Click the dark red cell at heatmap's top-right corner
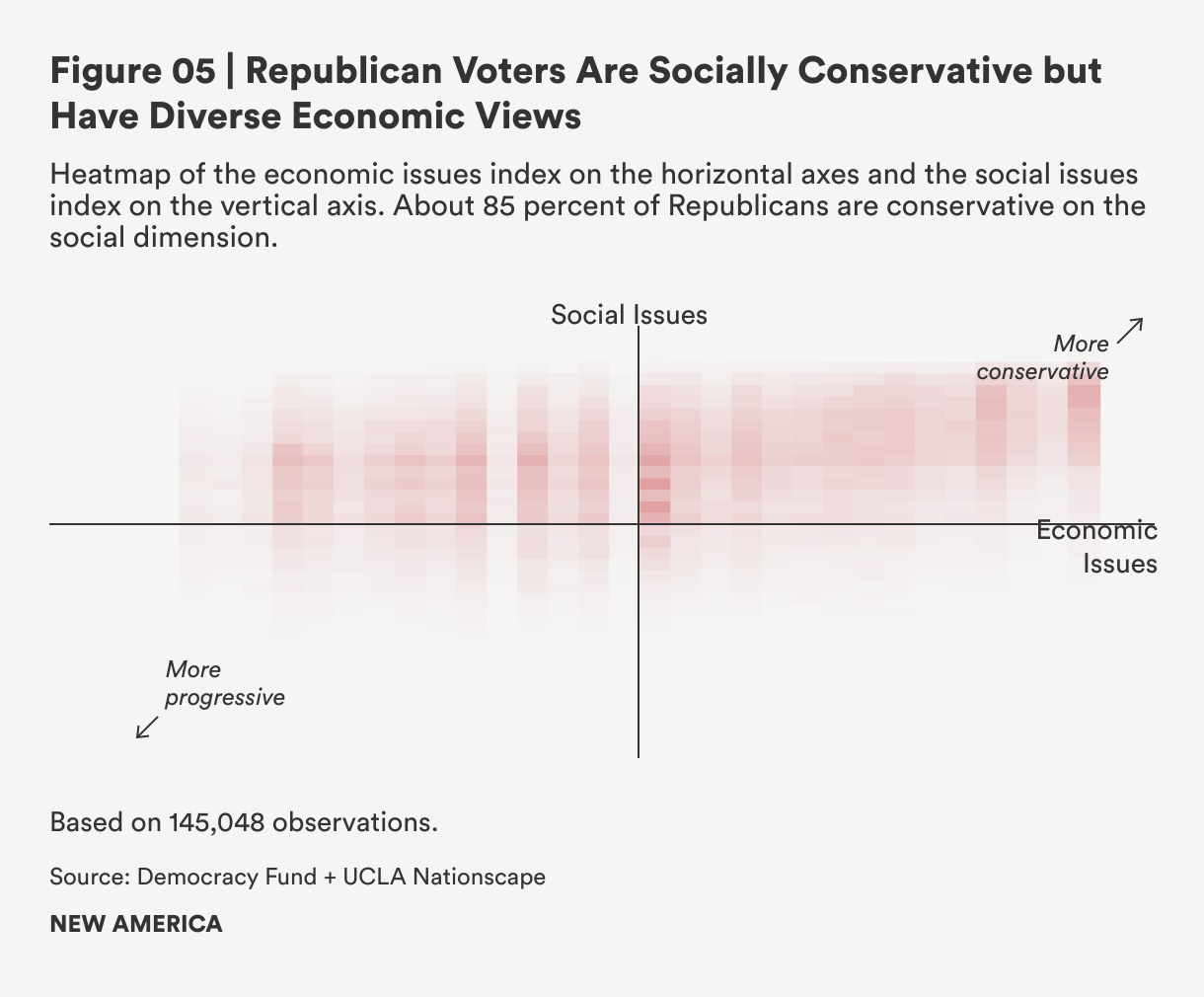1204x997 pixels. [x=1084, y=395]
